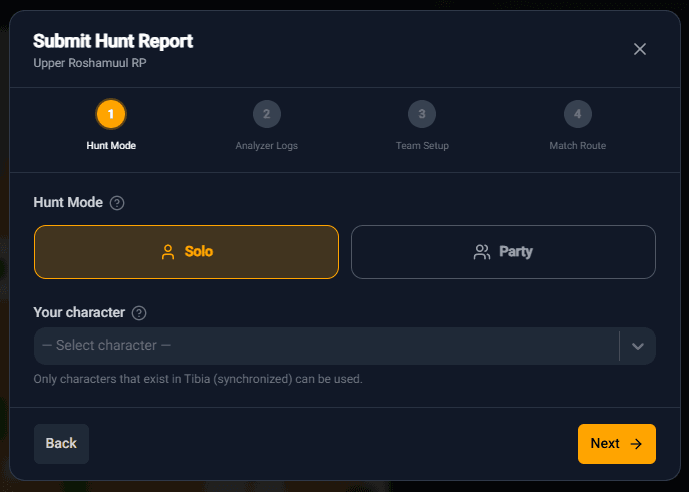
Task: Open the Team Setup step label
Action: click(422, 146)
